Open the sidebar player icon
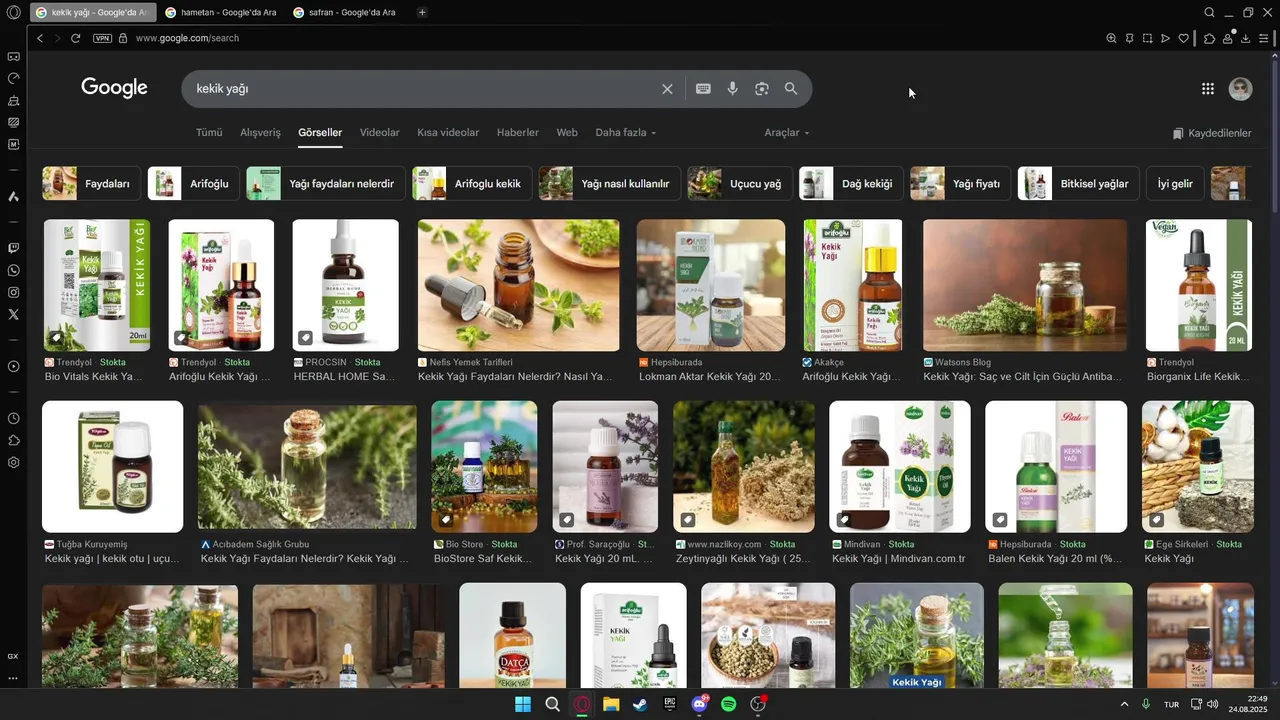The width and height of the screenshot is (1280, 720). tap(13, 366)
